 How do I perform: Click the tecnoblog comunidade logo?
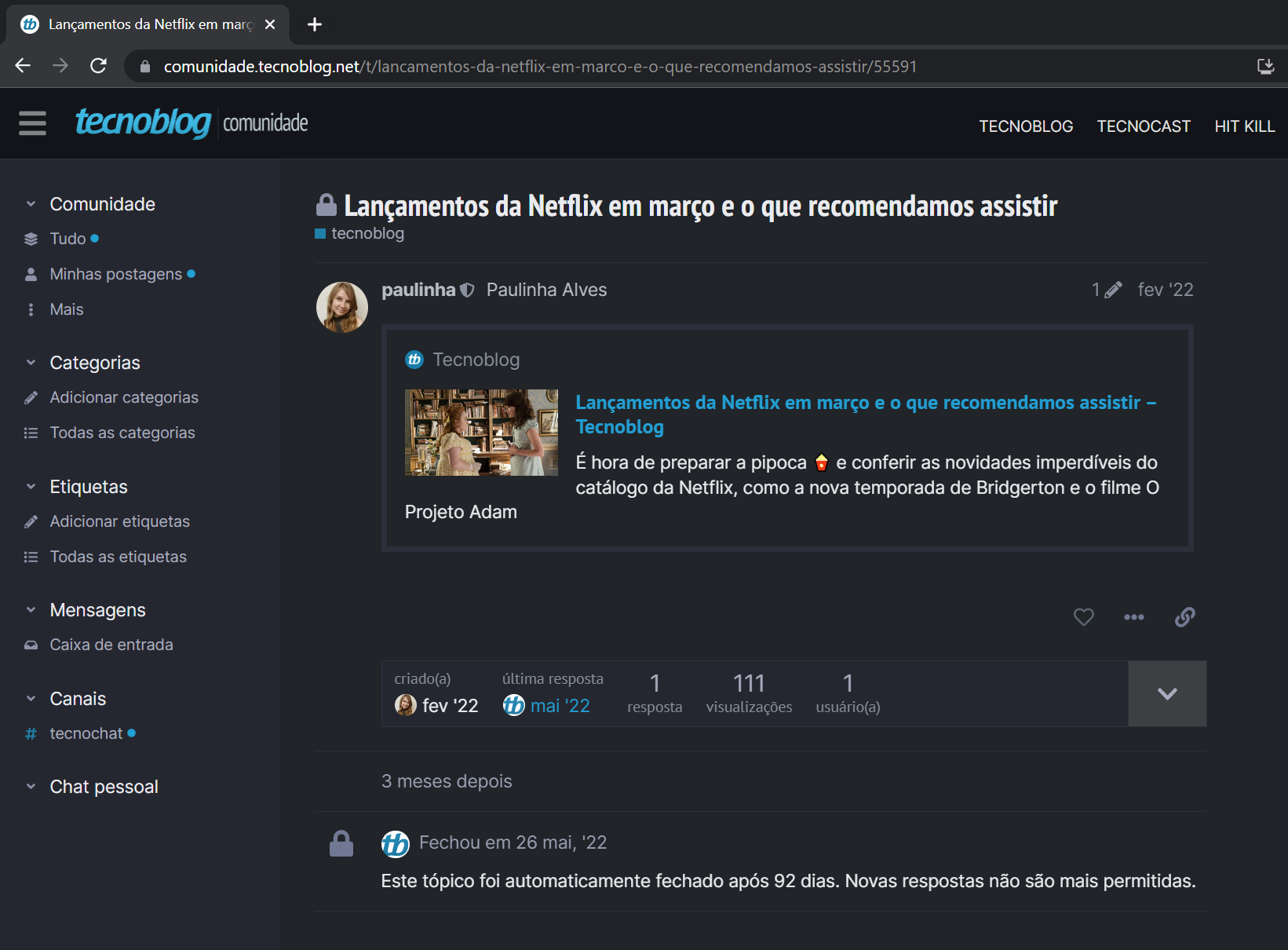tap(192, 123)
